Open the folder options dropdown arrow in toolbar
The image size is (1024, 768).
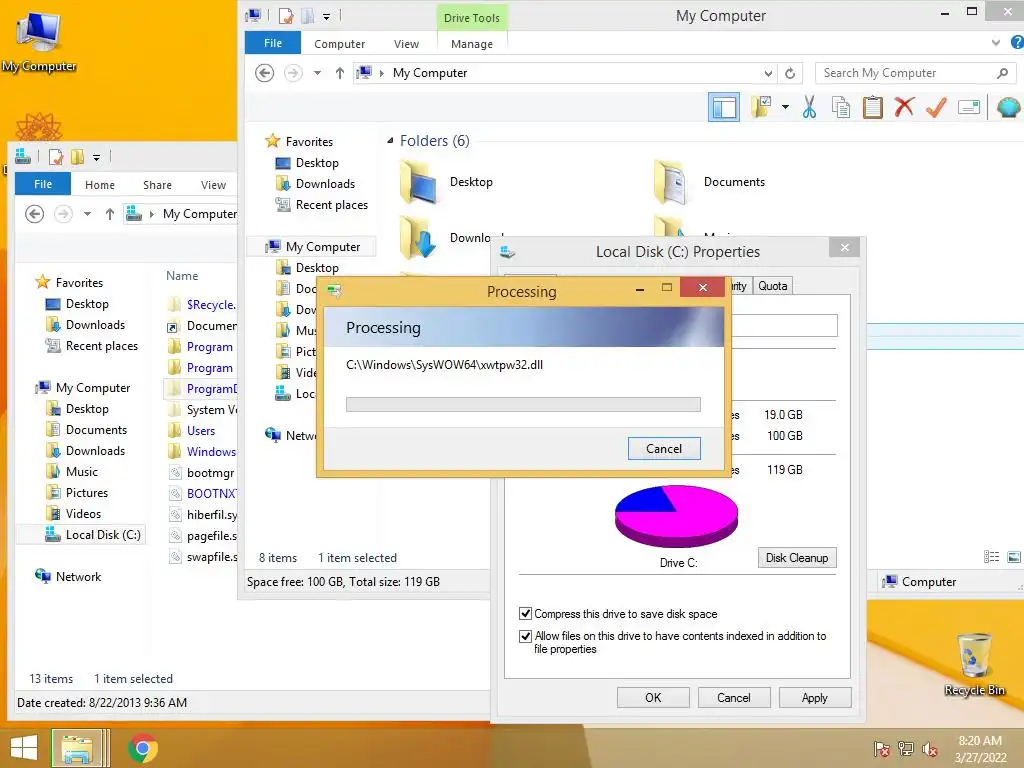tap(785, 107)
